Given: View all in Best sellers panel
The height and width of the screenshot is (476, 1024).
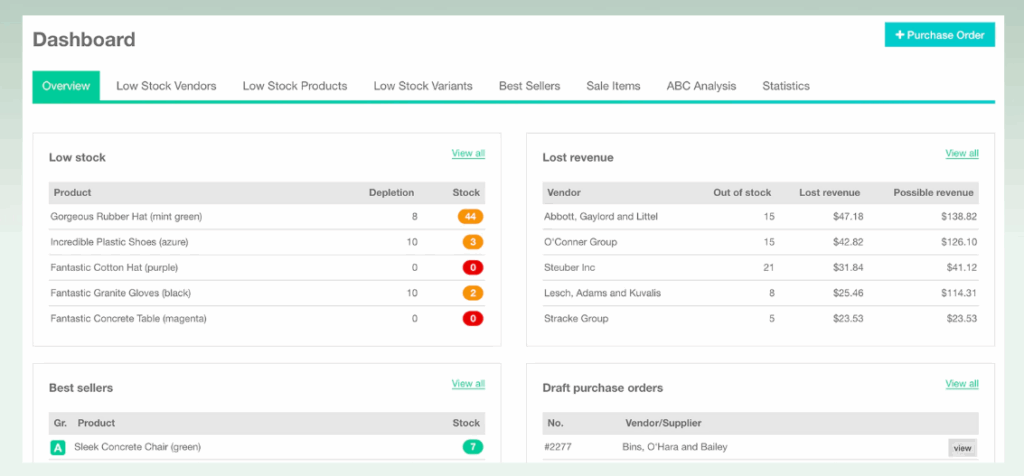Looking at the screenshot, I should coord(468,384).
